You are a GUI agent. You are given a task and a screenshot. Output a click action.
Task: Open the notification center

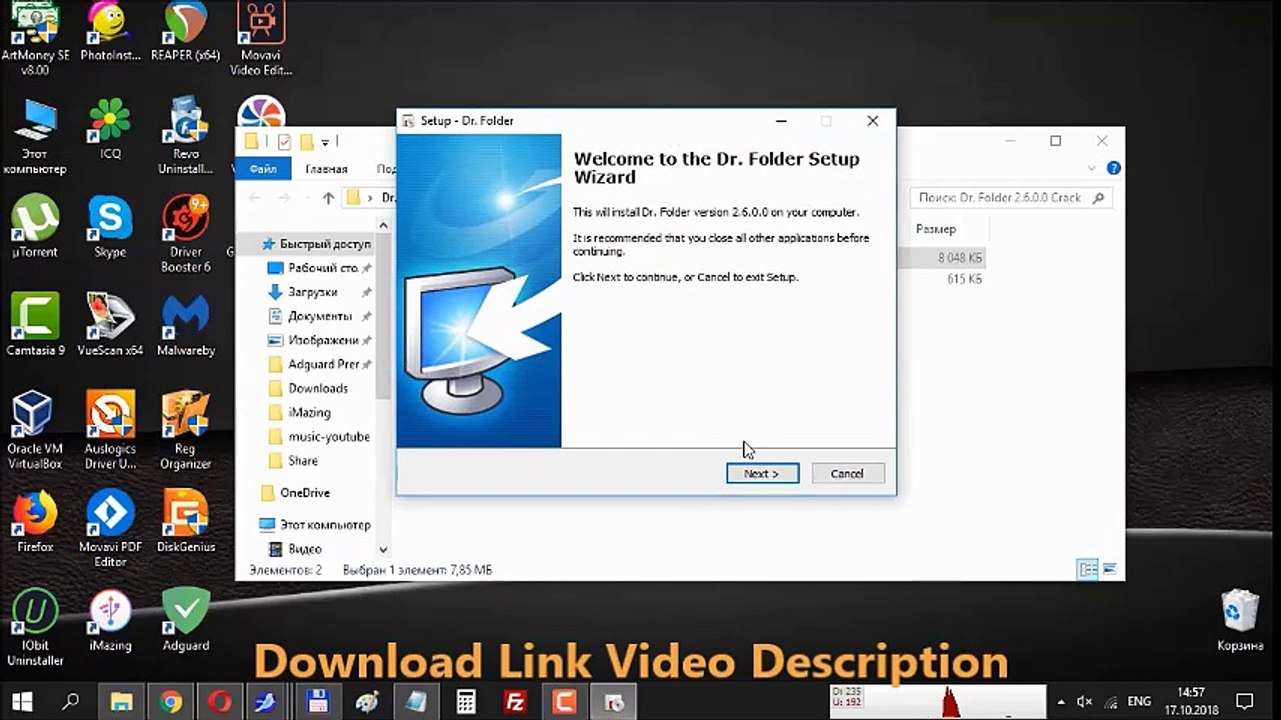pos(1245,701)
